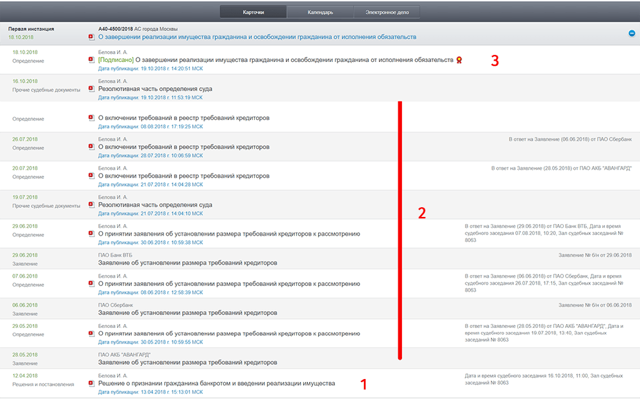
Task: Open 19.07.2018 Резолютивная часть определения суда
Action: pos(155,205)
